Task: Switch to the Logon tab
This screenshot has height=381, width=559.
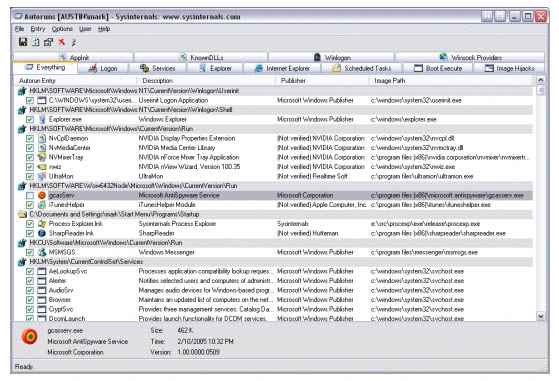Action: click(x=103, y=68)
